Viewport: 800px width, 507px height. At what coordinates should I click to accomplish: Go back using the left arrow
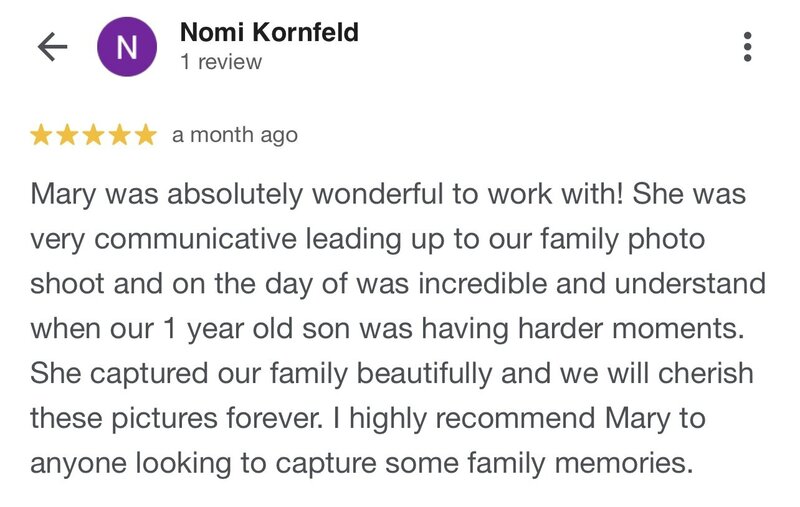[x=53, y=47]
